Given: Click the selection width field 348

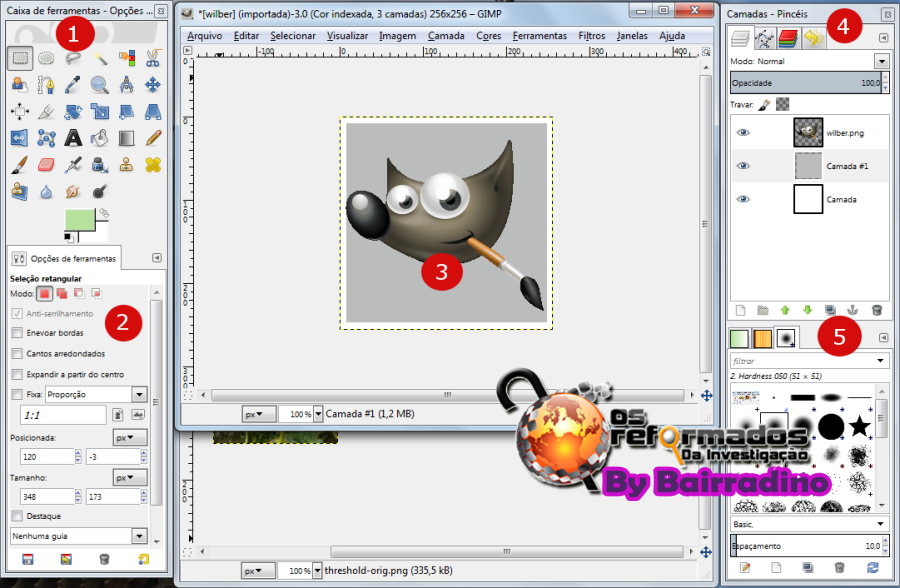Looking at the screenshot, I should 46,497.
